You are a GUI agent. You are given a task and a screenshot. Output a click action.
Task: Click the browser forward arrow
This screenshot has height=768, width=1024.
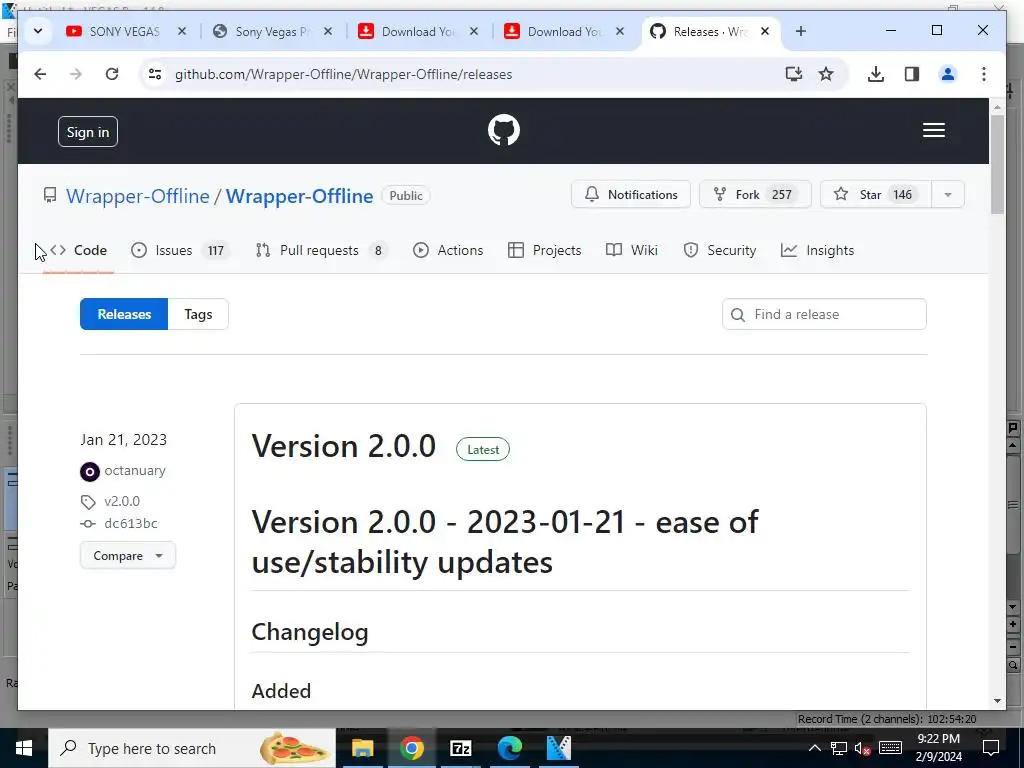(76, 74)
